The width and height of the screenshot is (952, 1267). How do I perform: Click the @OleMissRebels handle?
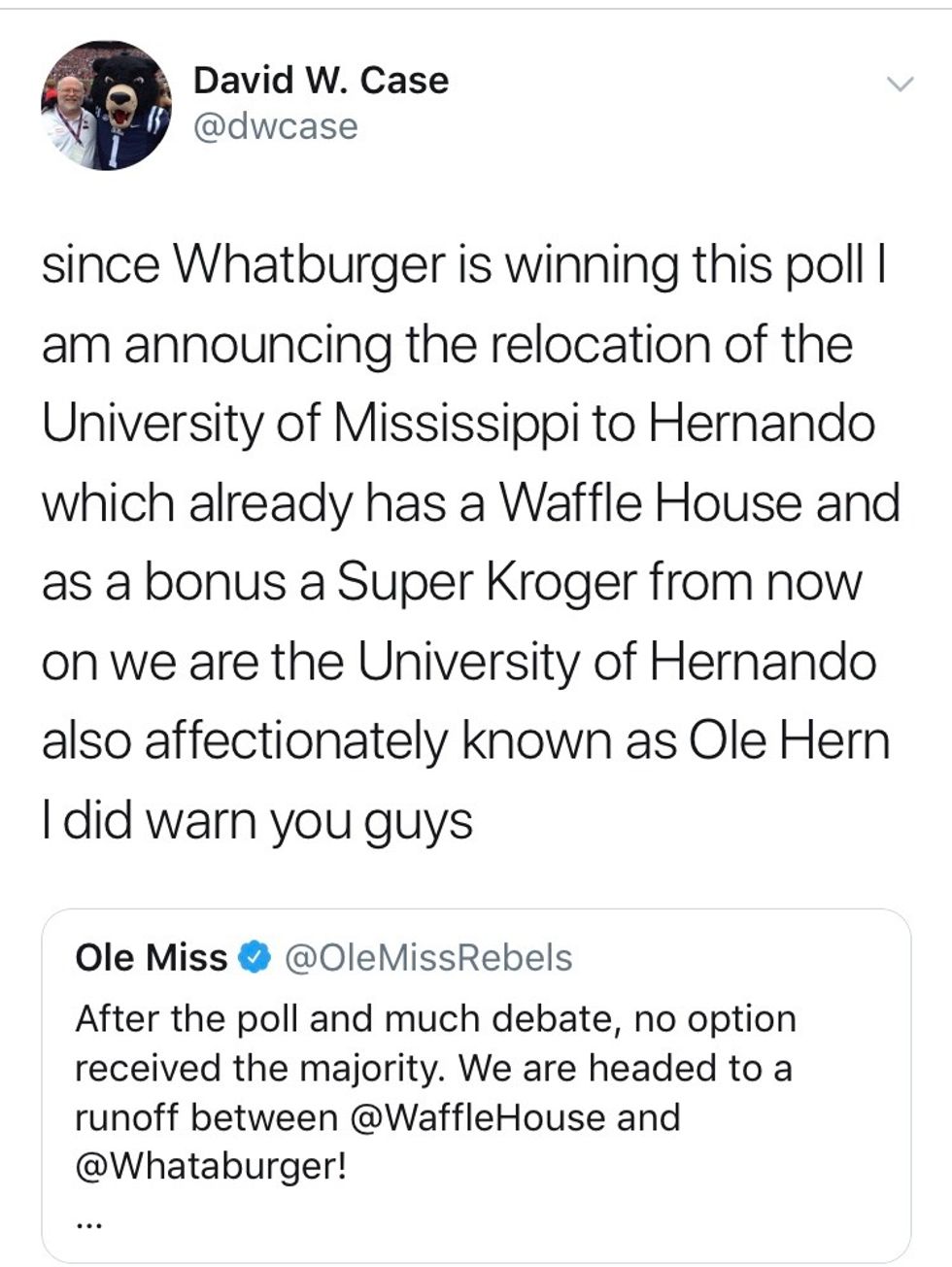[428, 957]
